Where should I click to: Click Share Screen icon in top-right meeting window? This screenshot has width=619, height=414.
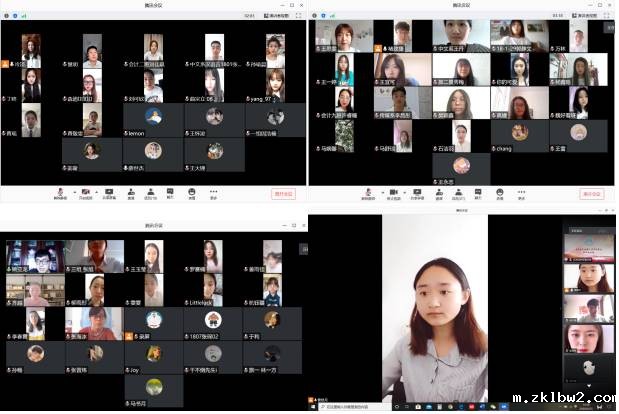[x=417, y=192]
